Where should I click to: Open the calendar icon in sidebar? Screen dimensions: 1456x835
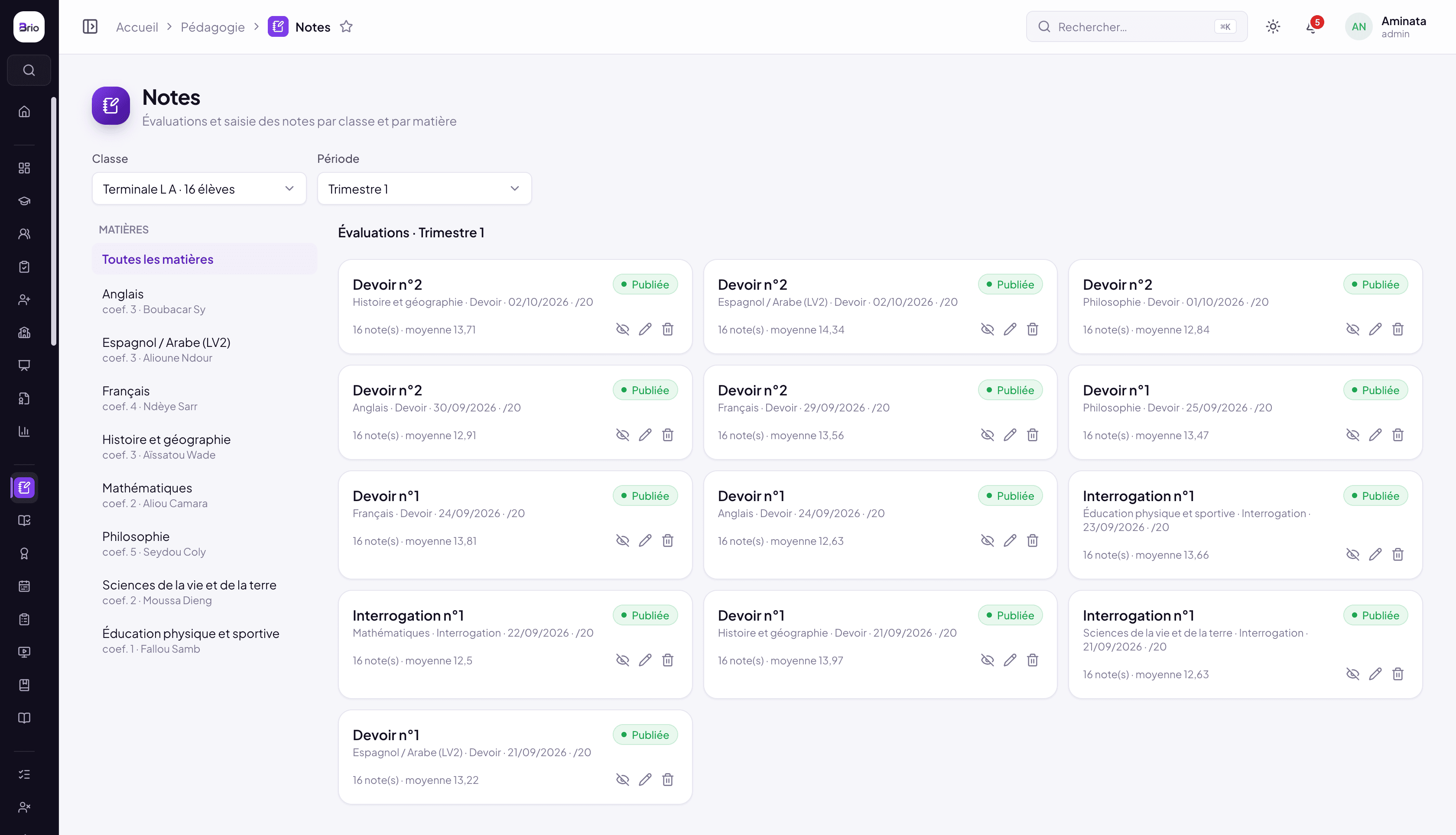(24, 586)
